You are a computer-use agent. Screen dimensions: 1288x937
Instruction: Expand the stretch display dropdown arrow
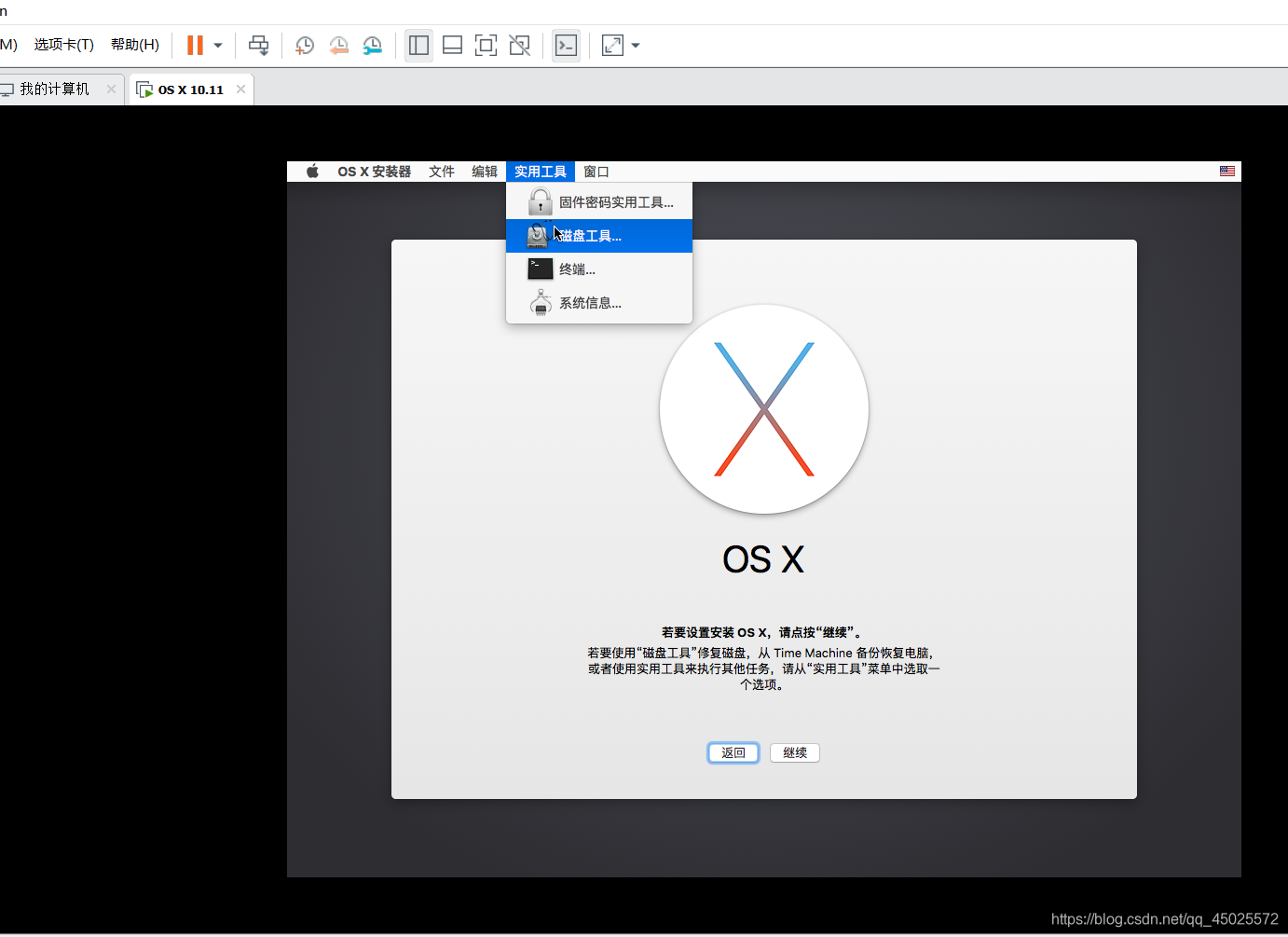[636, 45]
